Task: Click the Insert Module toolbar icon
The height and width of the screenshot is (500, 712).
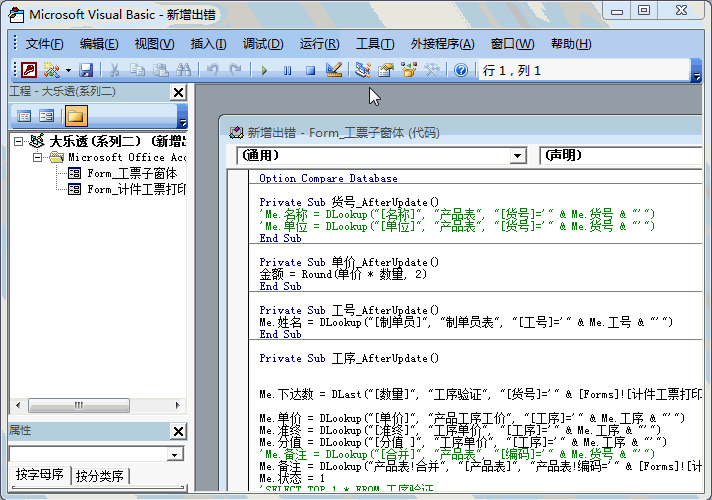Action: point(51,70)
